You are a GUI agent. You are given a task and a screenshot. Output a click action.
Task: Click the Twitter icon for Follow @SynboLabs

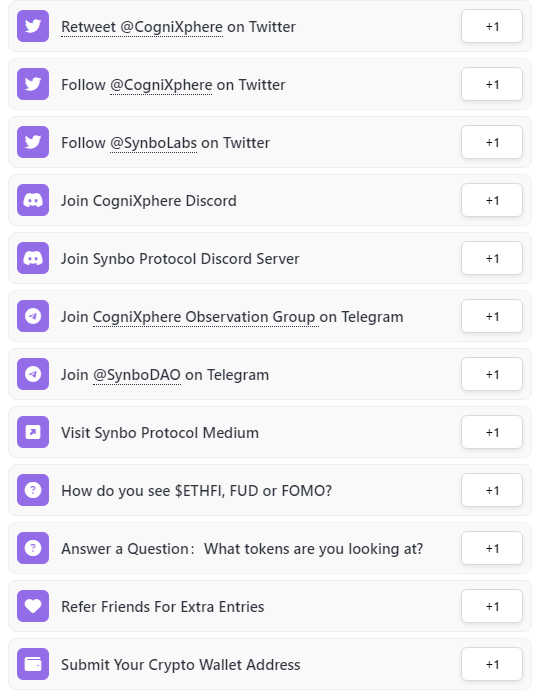pyautogui.click(x=33, y=142)
